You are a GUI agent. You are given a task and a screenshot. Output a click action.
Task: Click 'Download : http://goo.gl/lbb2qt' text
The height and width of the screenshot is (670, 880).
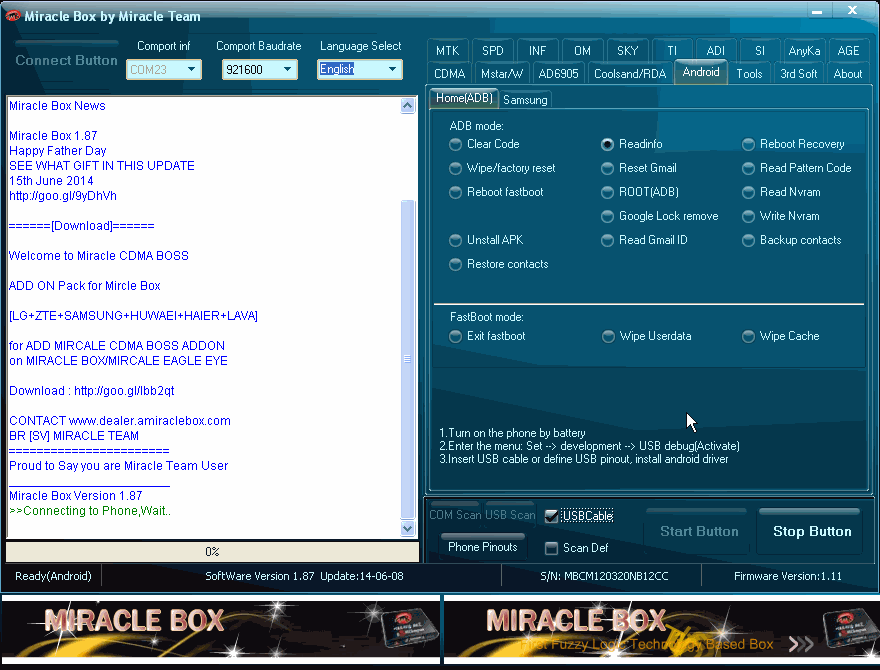coord(91,391)
